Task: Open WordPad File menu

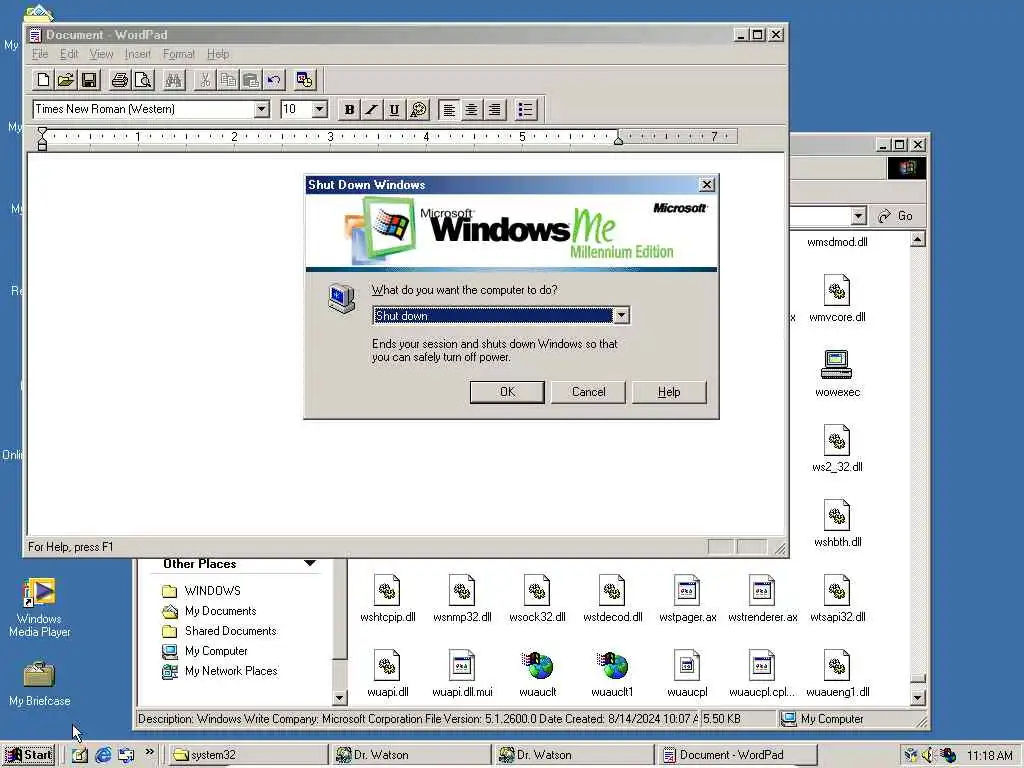Action: [x=40, y=54]
